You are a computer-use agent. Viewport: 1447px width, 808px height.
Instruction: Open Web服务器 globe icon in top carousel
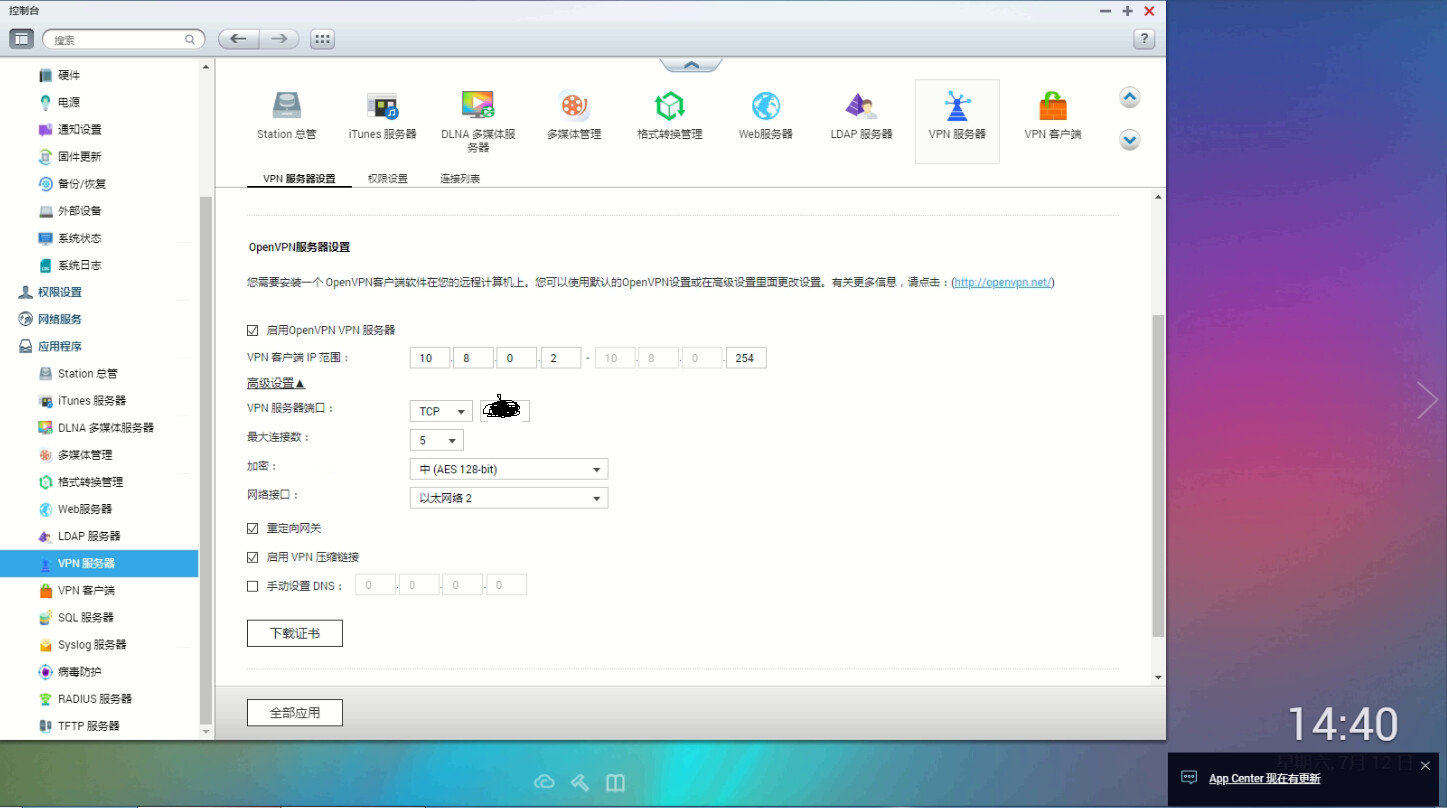coord(766,105)
